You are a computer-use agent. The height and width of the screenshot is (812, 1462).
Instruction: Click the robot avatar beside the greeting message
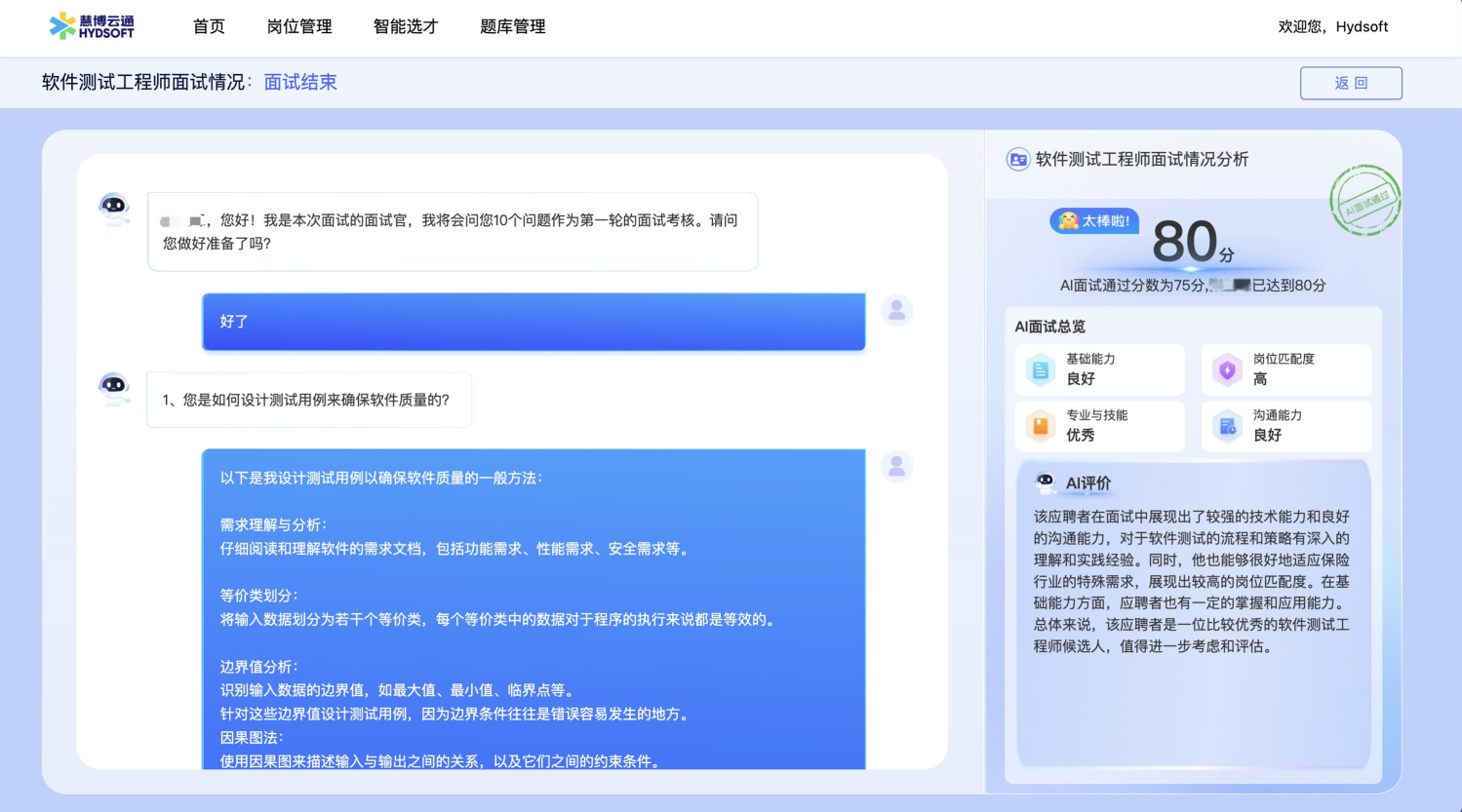114,208
